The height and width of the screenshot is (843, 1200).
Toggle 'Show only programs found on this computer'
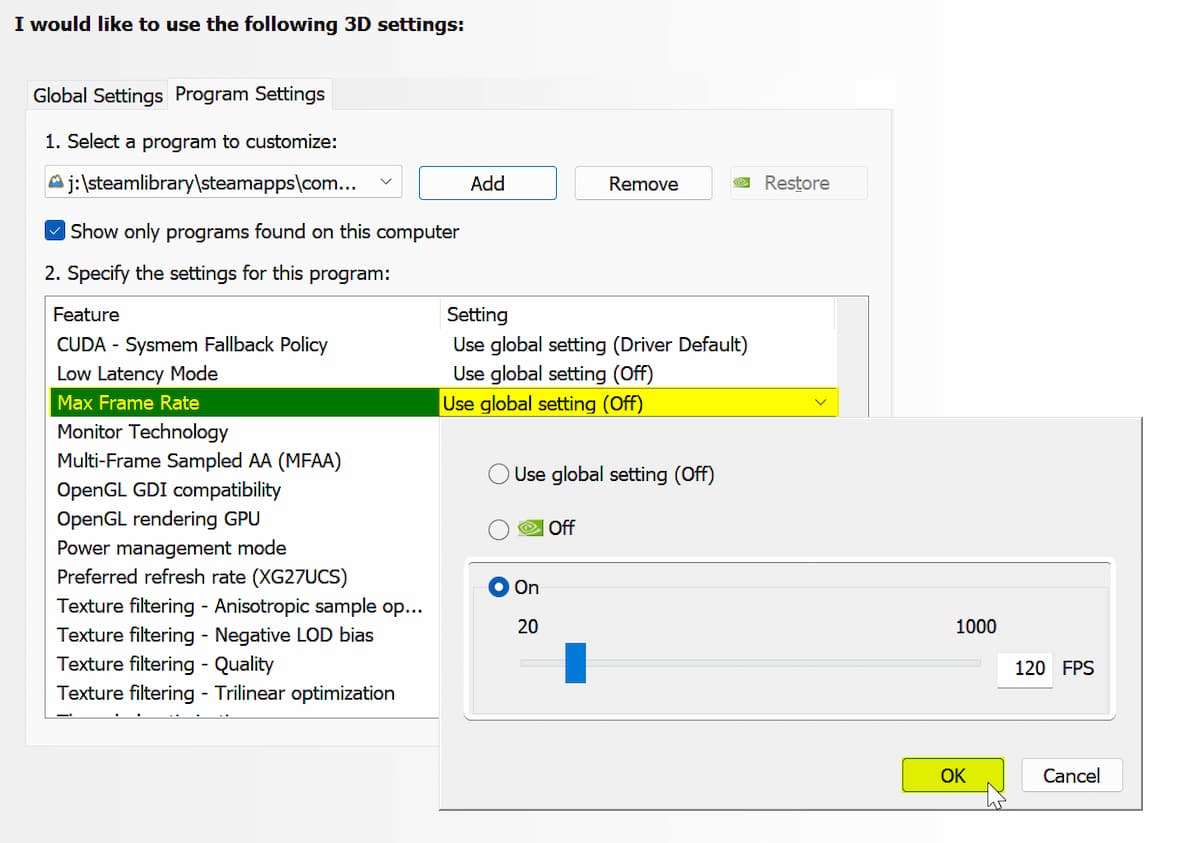(x=55, y=231)
